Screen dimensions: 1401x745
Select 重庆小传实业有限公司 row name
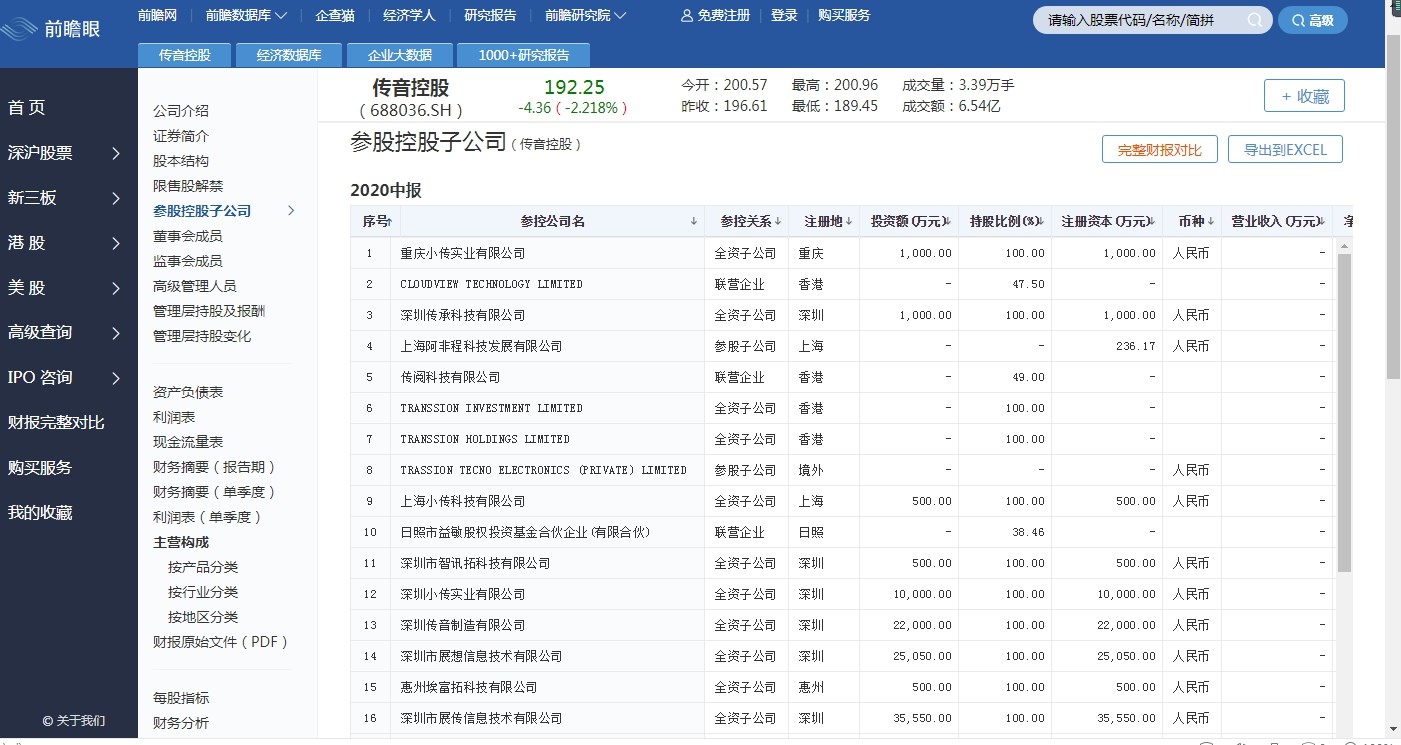click(x=463, y=253)
